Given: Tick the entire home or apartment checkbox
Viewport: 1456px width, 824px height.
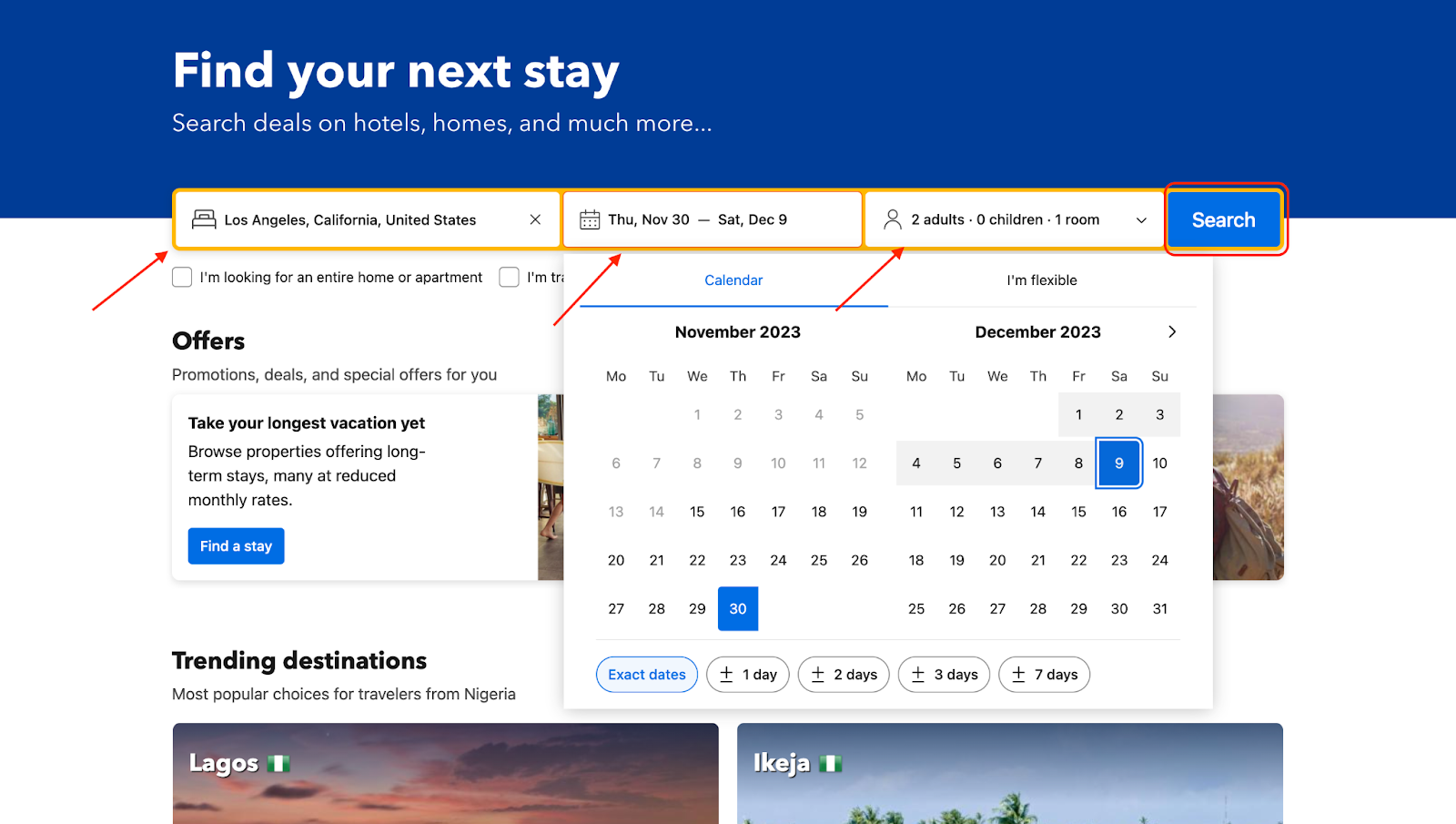Looking at the screenshot, I should [x=182, y=277].
